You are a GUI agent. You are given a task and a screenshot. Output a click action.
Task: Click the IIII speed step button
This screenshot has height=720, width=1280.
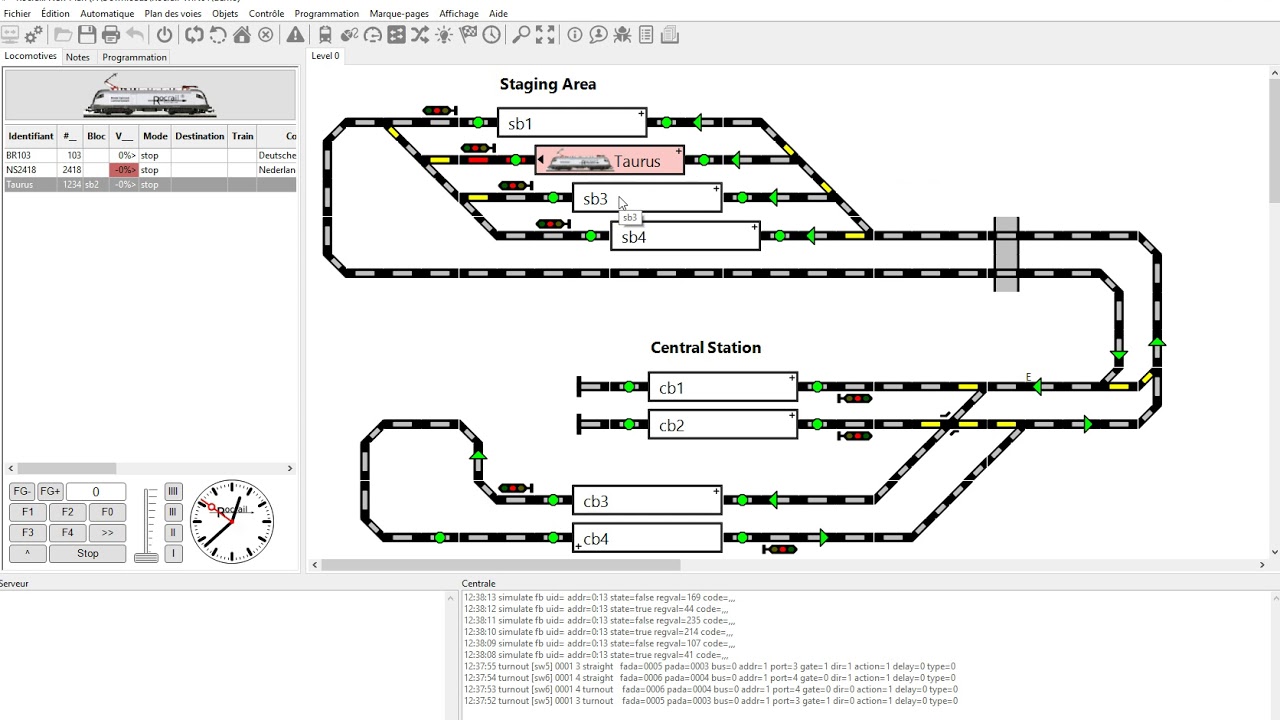tap(173, 491)
